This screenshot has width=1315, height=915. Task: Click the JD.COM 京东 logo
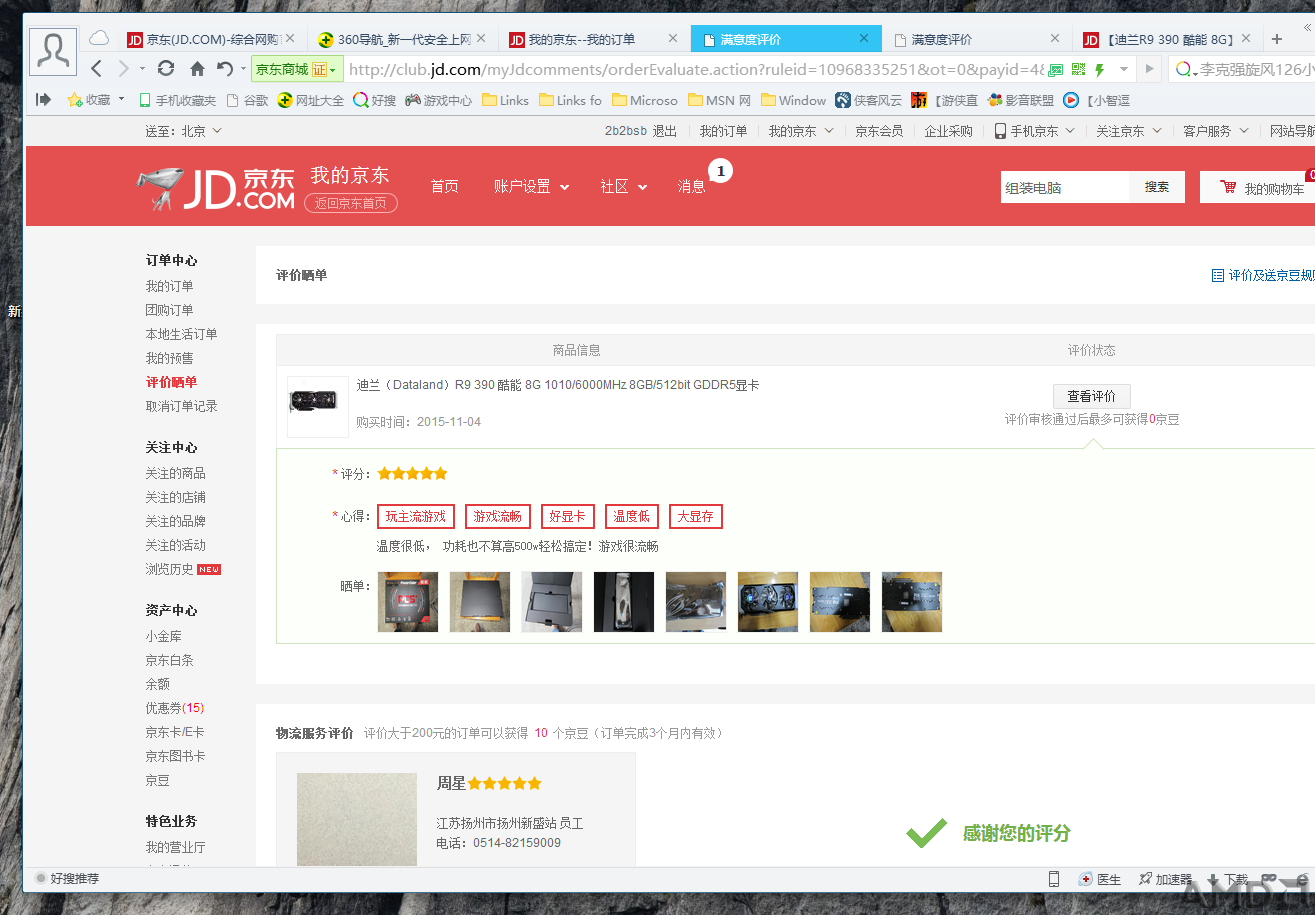216,187
